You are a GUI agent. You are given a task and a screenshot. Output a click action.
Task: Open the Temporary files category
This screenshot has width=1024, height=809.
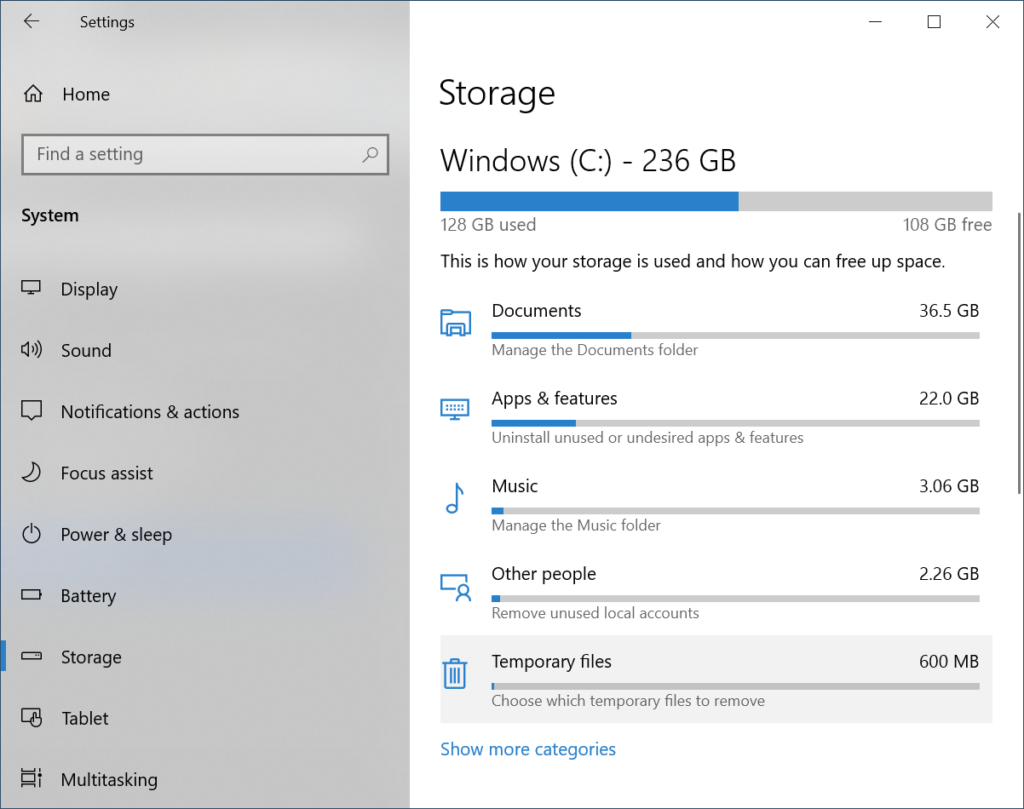716,679
